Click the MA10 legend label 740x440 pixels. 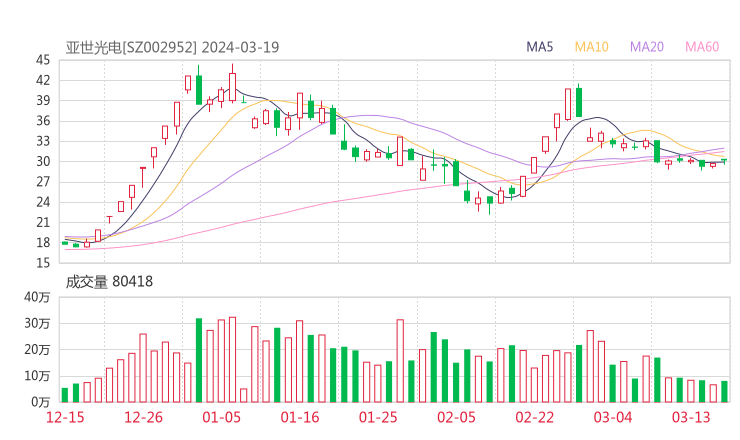coord(591,47)
